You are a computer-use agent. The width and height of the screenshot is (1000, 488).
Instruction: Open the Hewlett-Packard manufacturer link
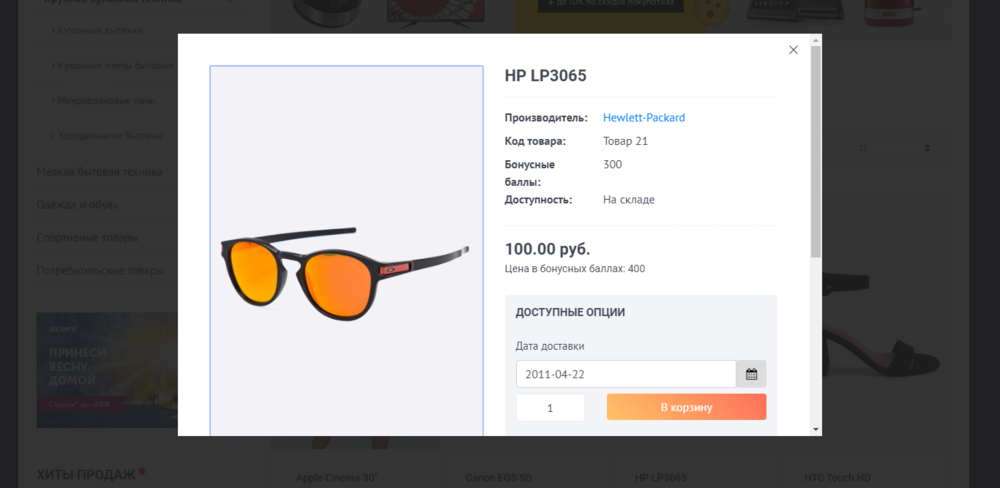(x=644, y=117)
